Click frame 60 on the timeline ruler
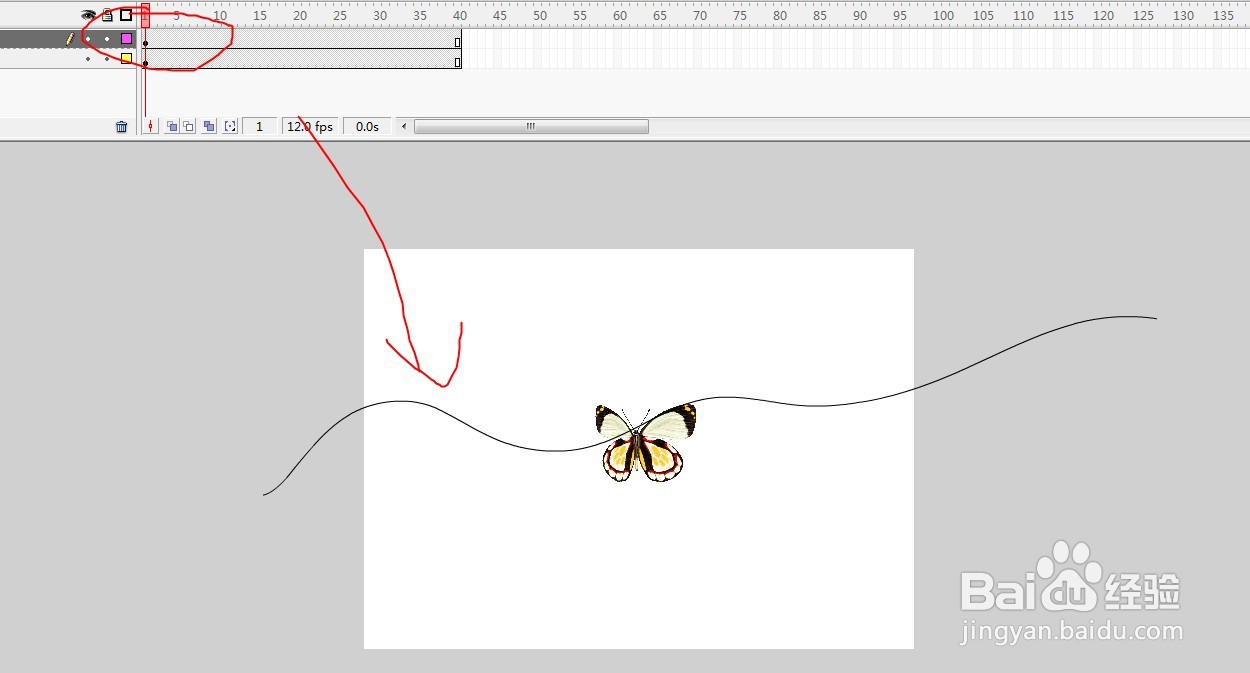This screenshot has height=673, width=1250. [618, 15]
